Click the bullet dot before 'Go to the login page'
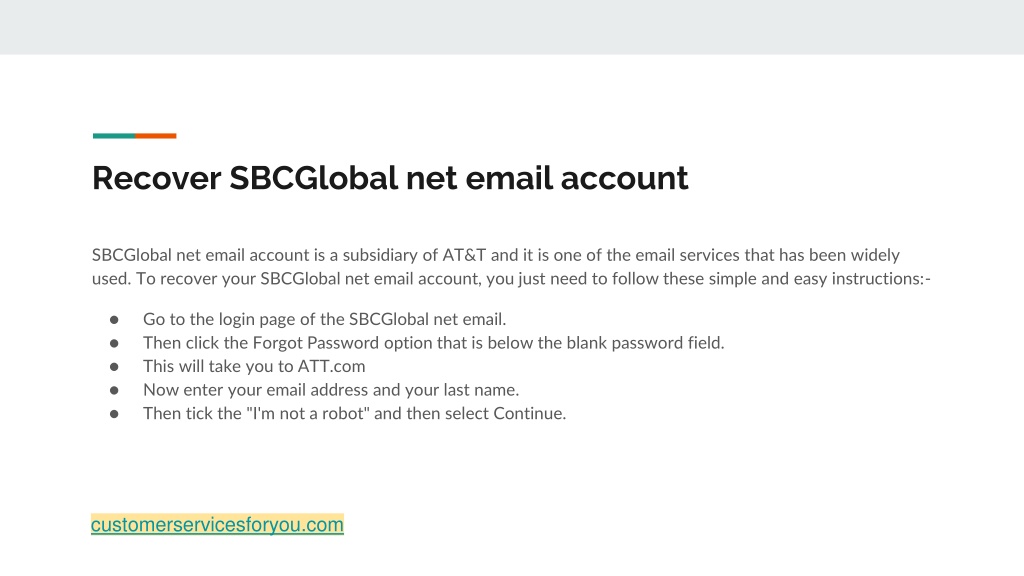 click(114, 319)
